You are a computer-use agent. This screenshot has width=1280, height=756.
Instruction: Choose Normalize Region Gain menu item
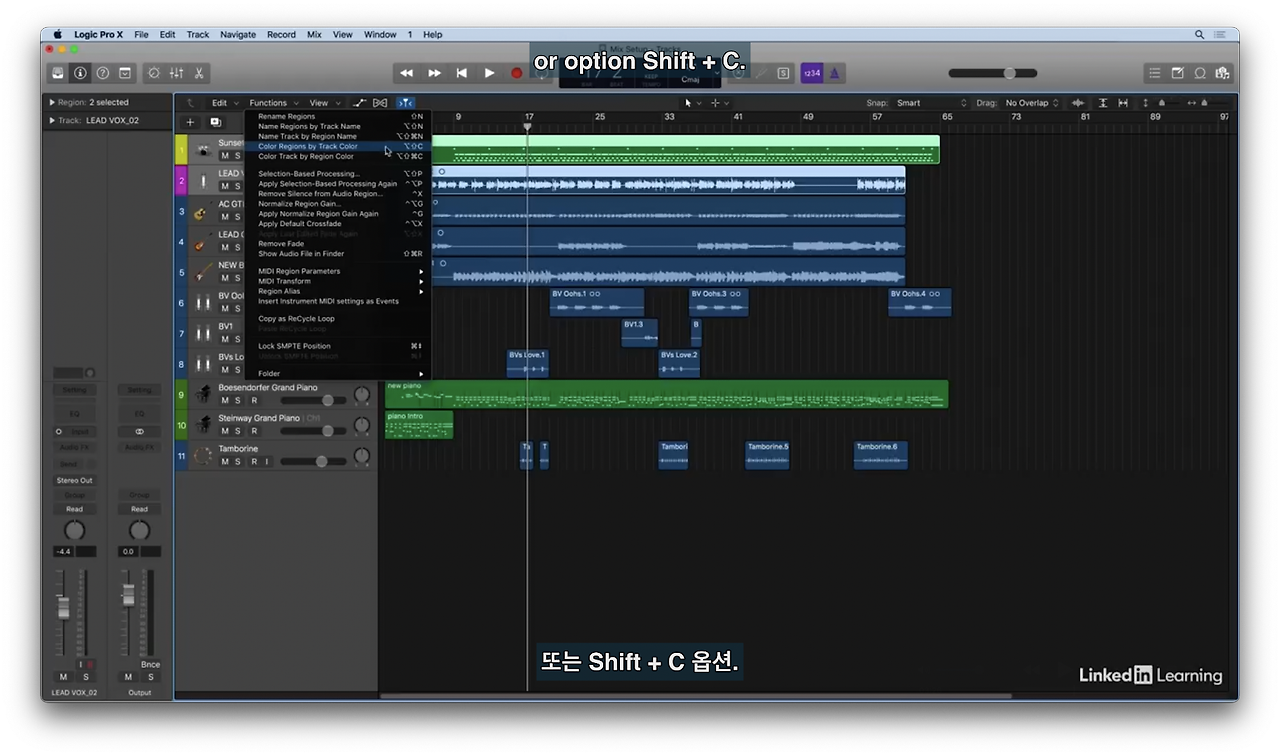340,203
